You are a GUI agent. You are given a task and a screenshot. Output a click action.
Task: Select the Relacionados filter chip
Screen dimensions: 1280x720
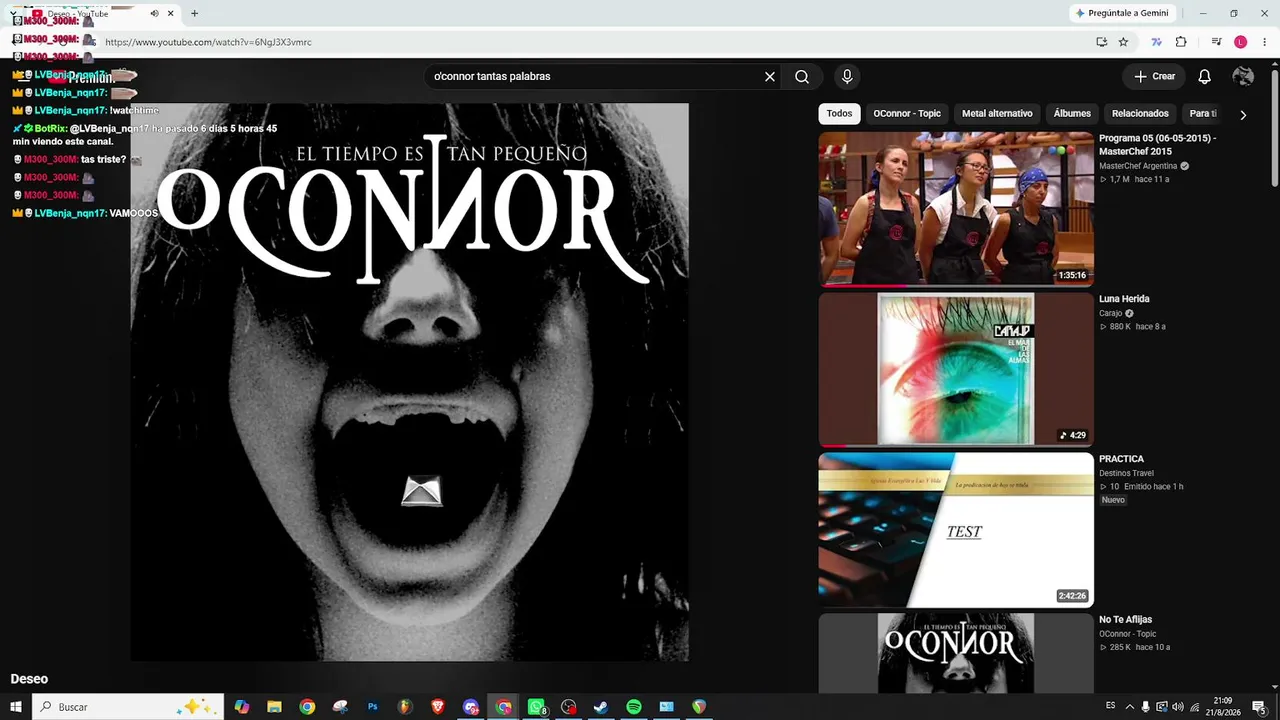click(x=1140, y=114)
